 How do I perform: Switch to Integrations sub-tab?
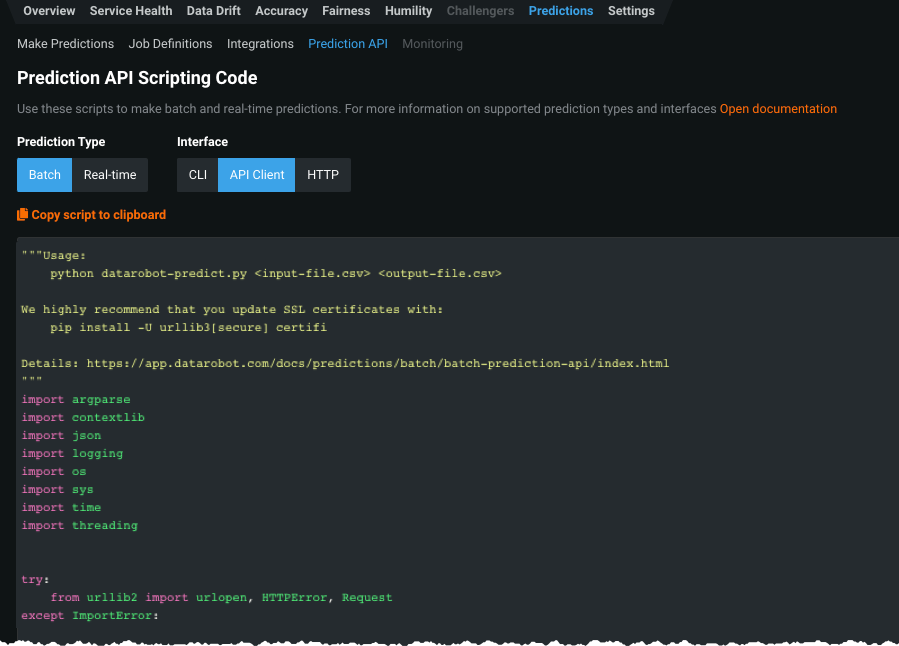coord(260,44)
